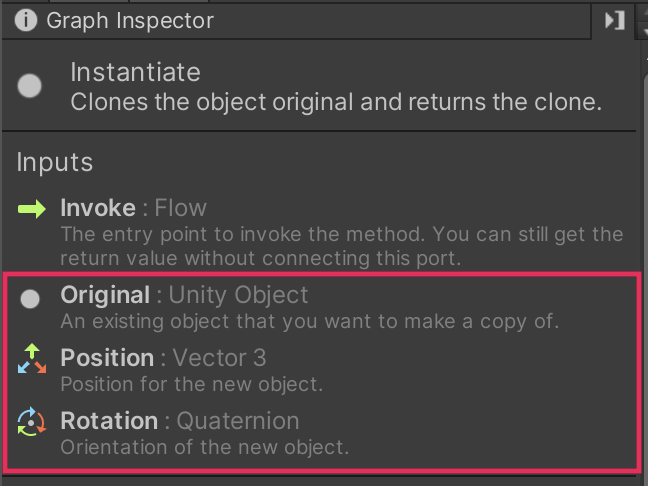
Task: Select the Invoke port label
Action: tap(98, 208)
